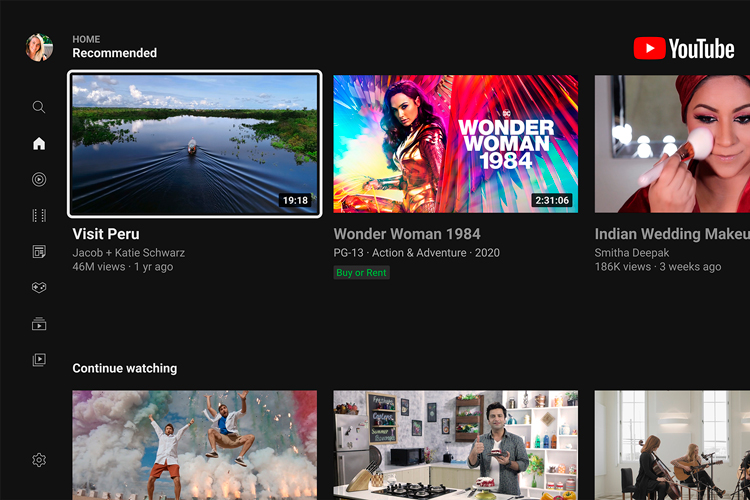Resume the kitchen chef cake video
Image resolution: width=750 pixels, height=500 pixels.
coord(455,445)
